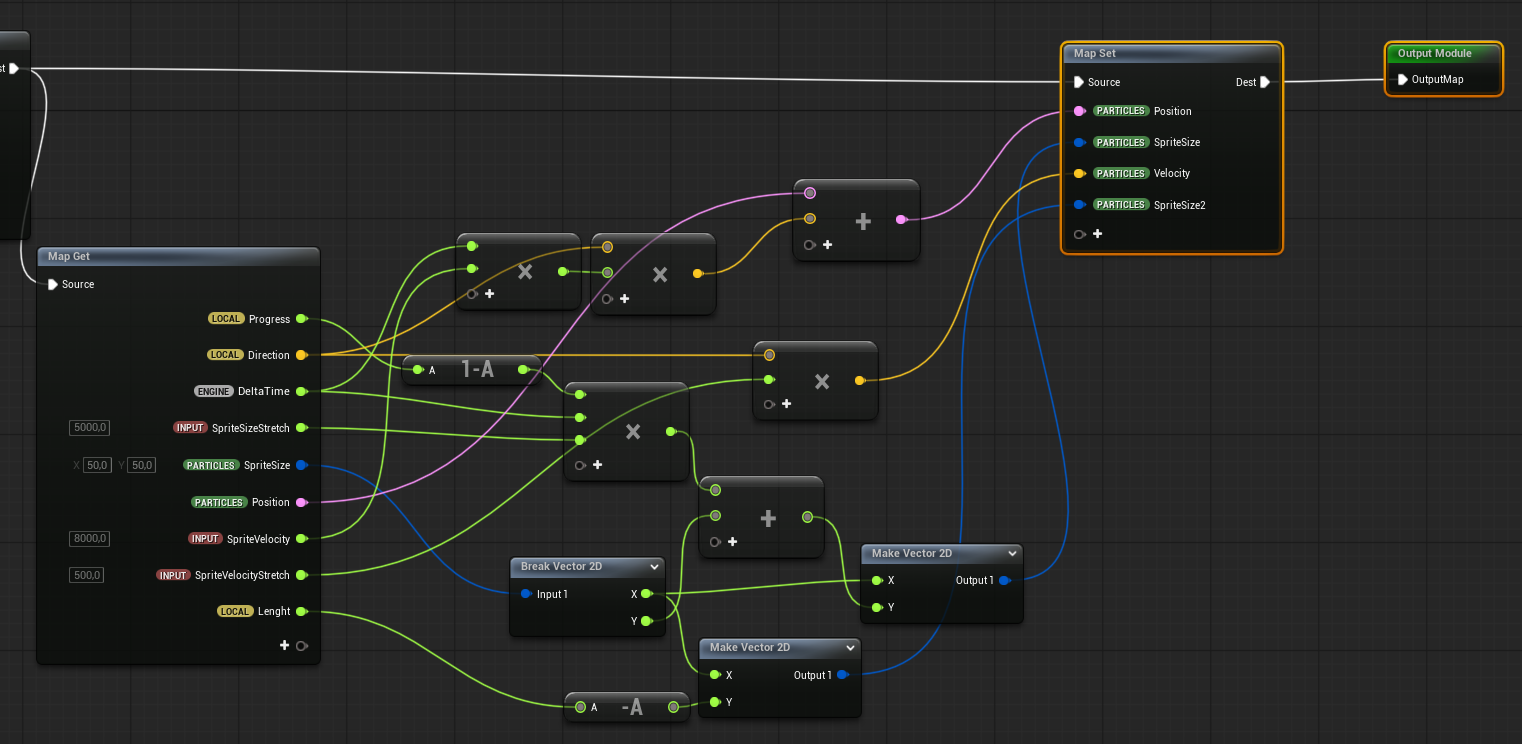
Task: Click the add pin plus on Map Get
Action: click(x=285, y=645)
